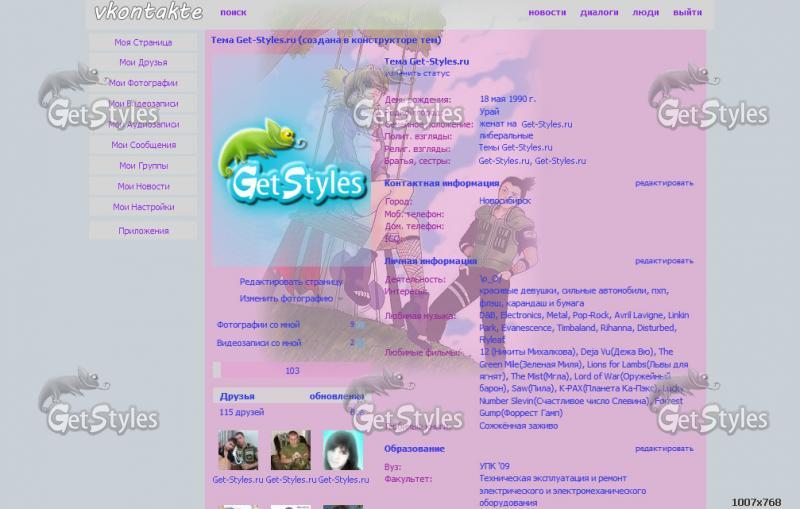Log out with the выйти link
800x509 pixels.
(687, 13)
